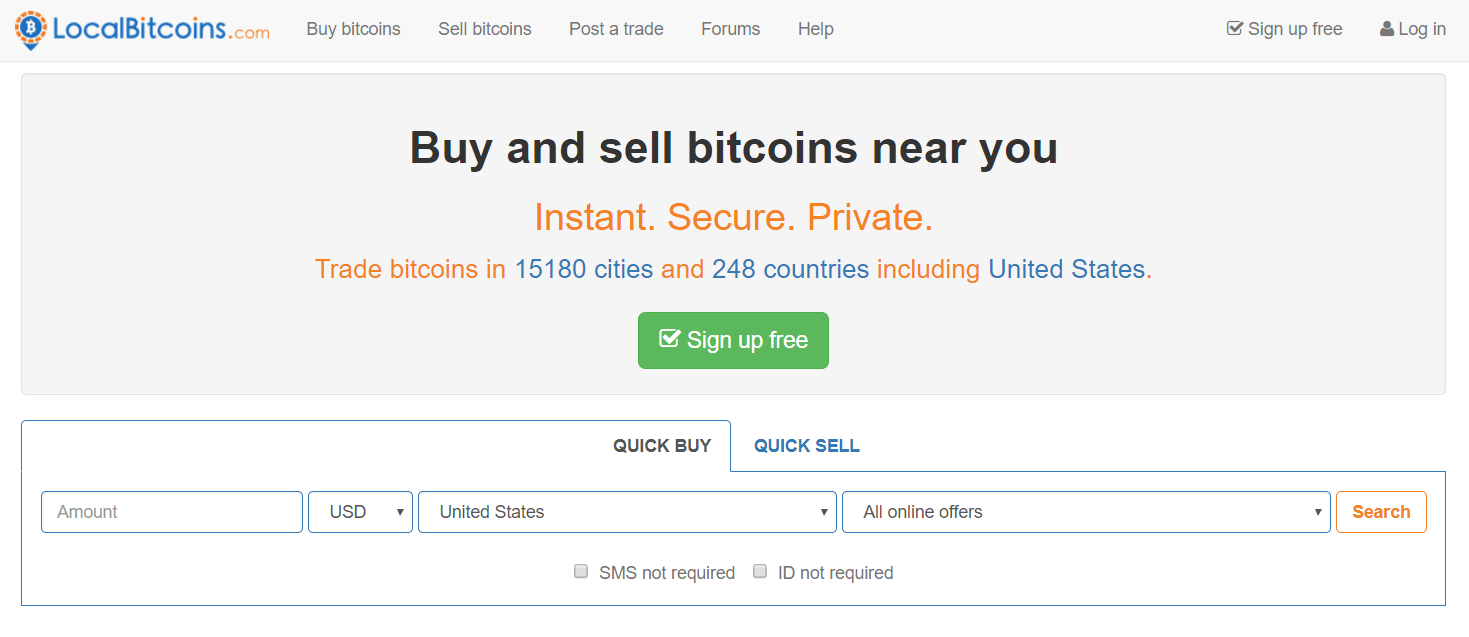Viewport: 1469px width, 637px height.
Task: Follow the 248 countries link
Action: (791, 269)
